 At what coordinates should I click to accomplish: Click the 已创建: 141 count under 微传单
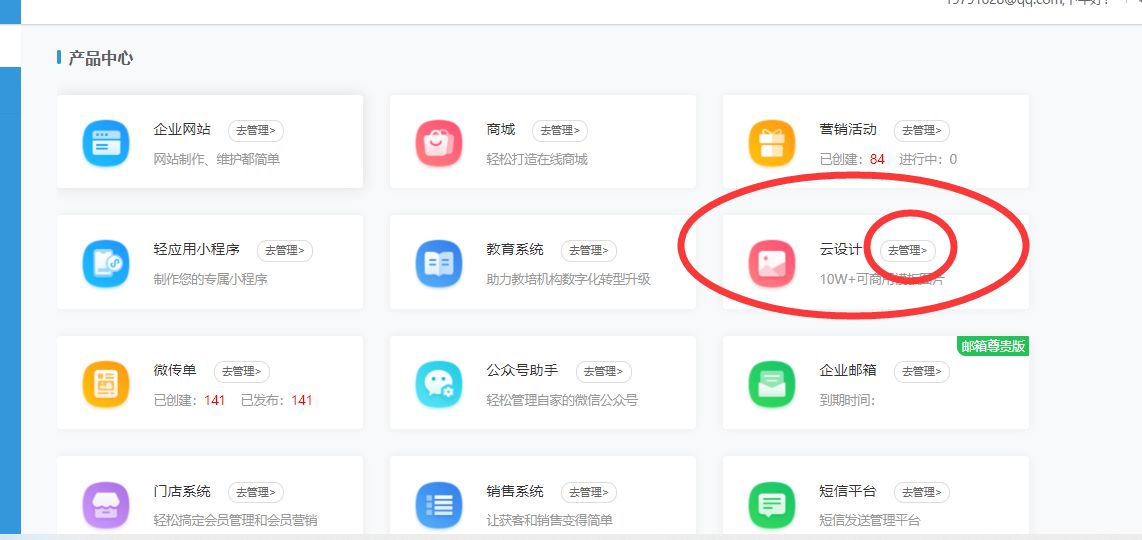point(189,400)
